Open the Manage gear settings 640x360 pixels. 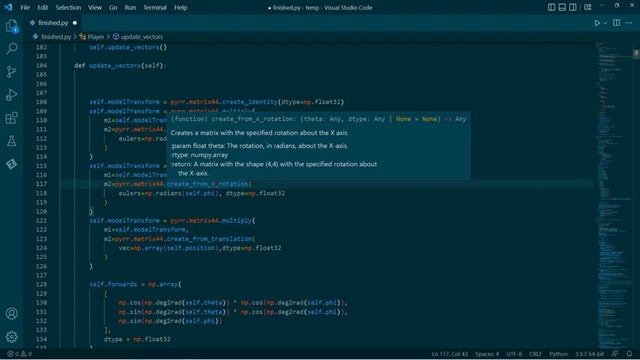coord(11,337)
